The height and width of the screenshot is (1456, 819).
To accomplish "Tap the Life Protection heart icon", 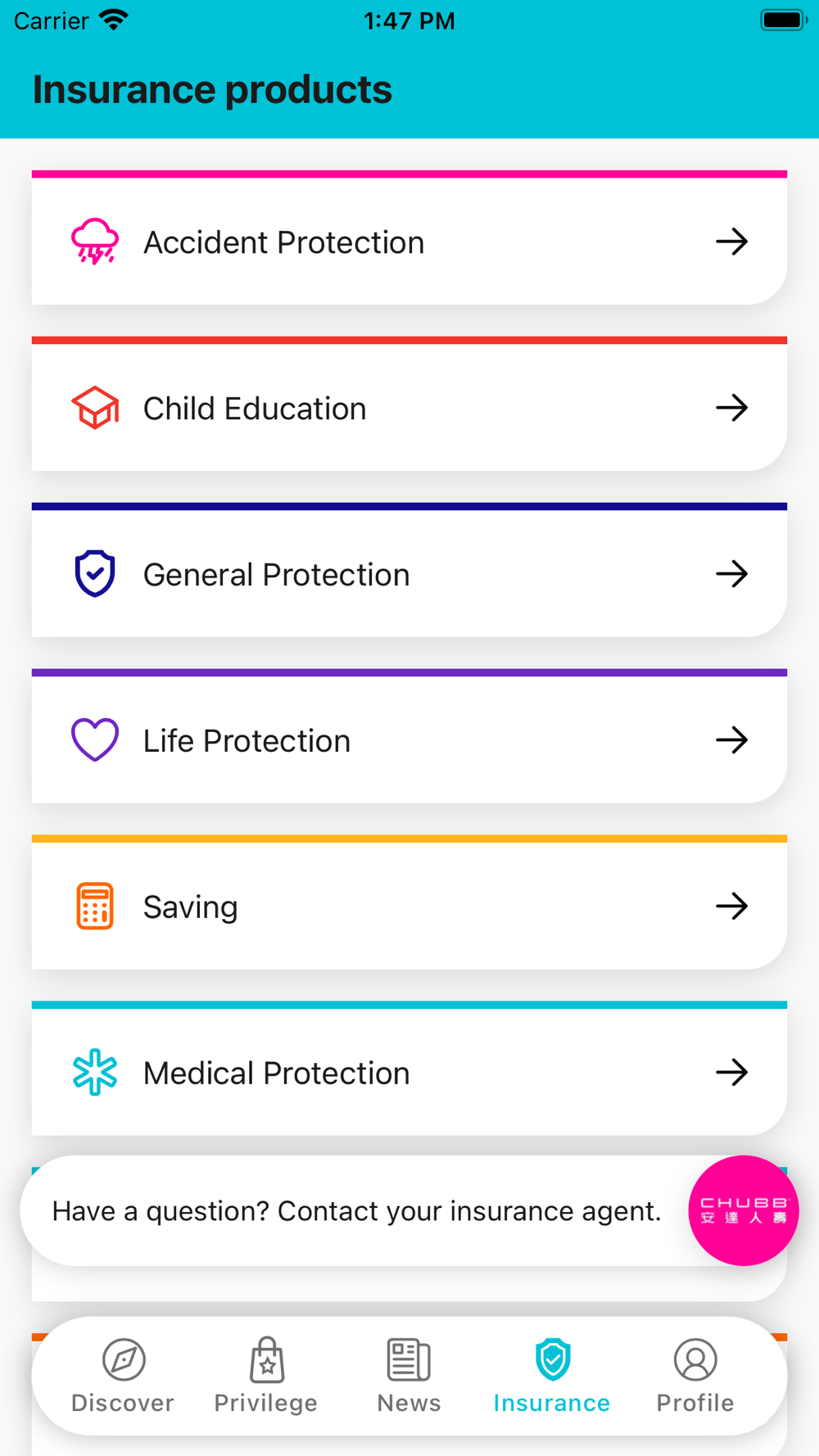I will coord(95,739).
